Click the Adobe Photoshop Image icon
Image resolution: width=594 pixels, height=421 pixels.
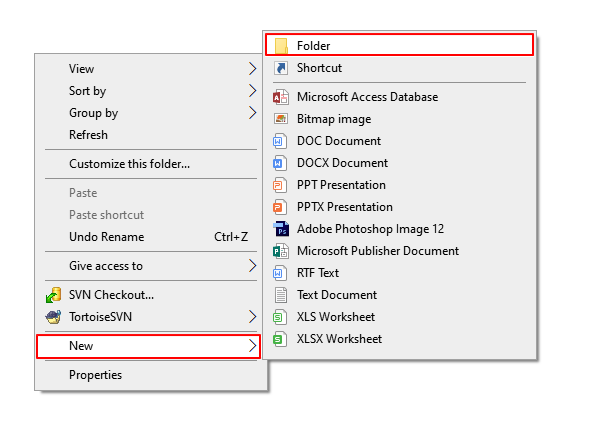click(281, 229)
